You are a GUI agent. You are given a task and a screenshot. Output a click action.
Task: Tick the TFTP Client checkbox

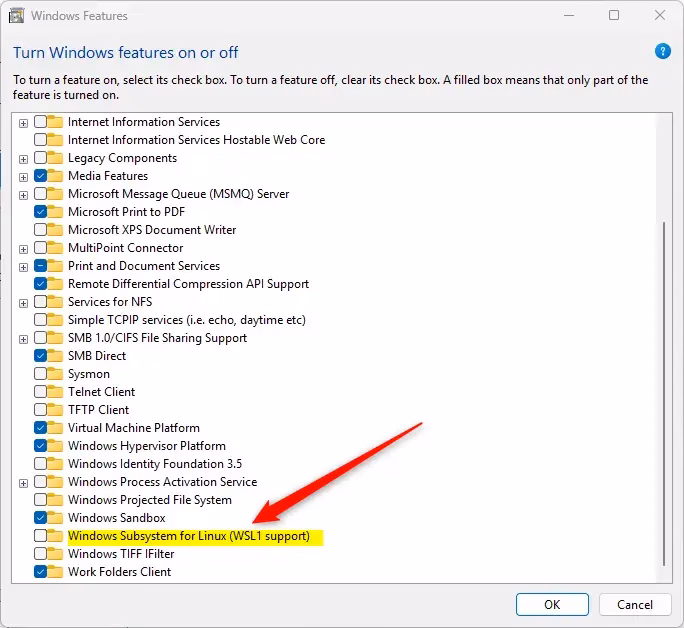click(x=40, y=410)
